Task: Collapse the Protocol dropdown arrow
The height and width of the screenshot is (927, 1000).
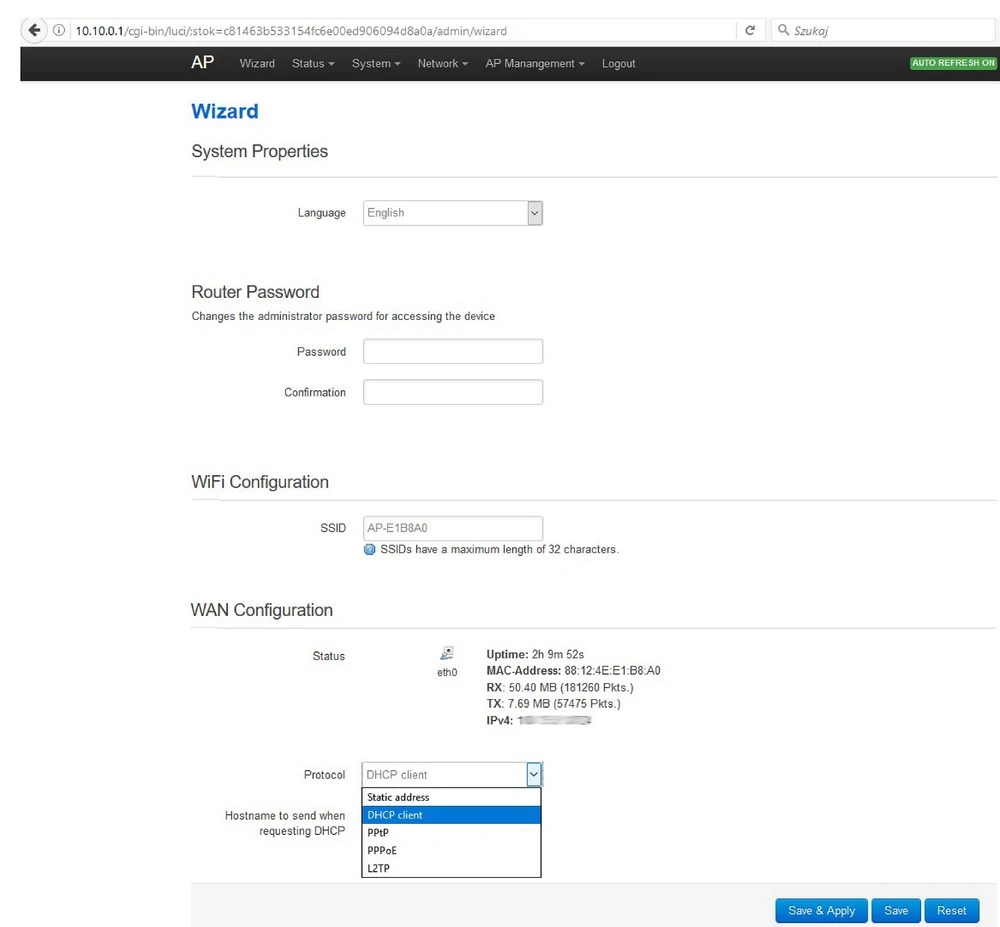Action: [x=534, y=774]
